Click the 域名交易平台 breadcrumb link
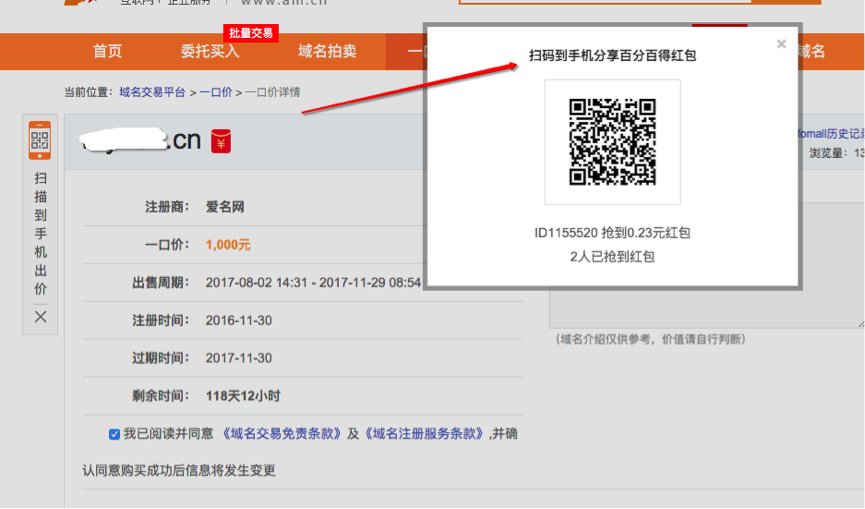Viewport: 865px width, 509px height. pos(152,92)
